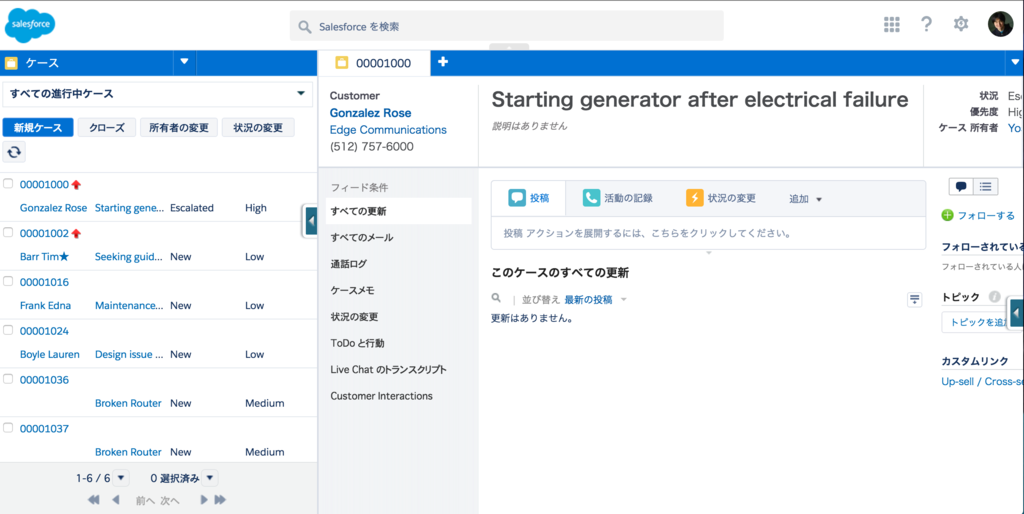Open the 0 選択済み selection dropdown
This screenshot has width=1024, height=514.
[210, 478]
